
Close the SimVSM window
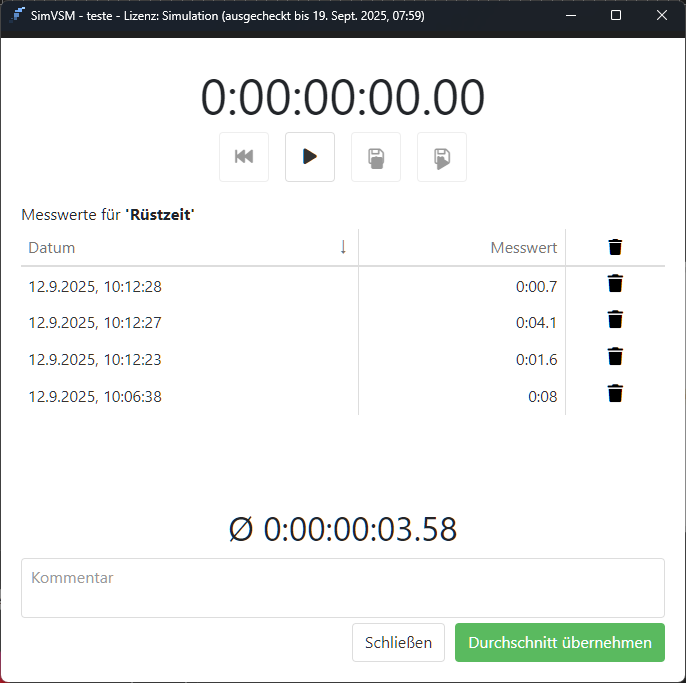coord(662,15)
